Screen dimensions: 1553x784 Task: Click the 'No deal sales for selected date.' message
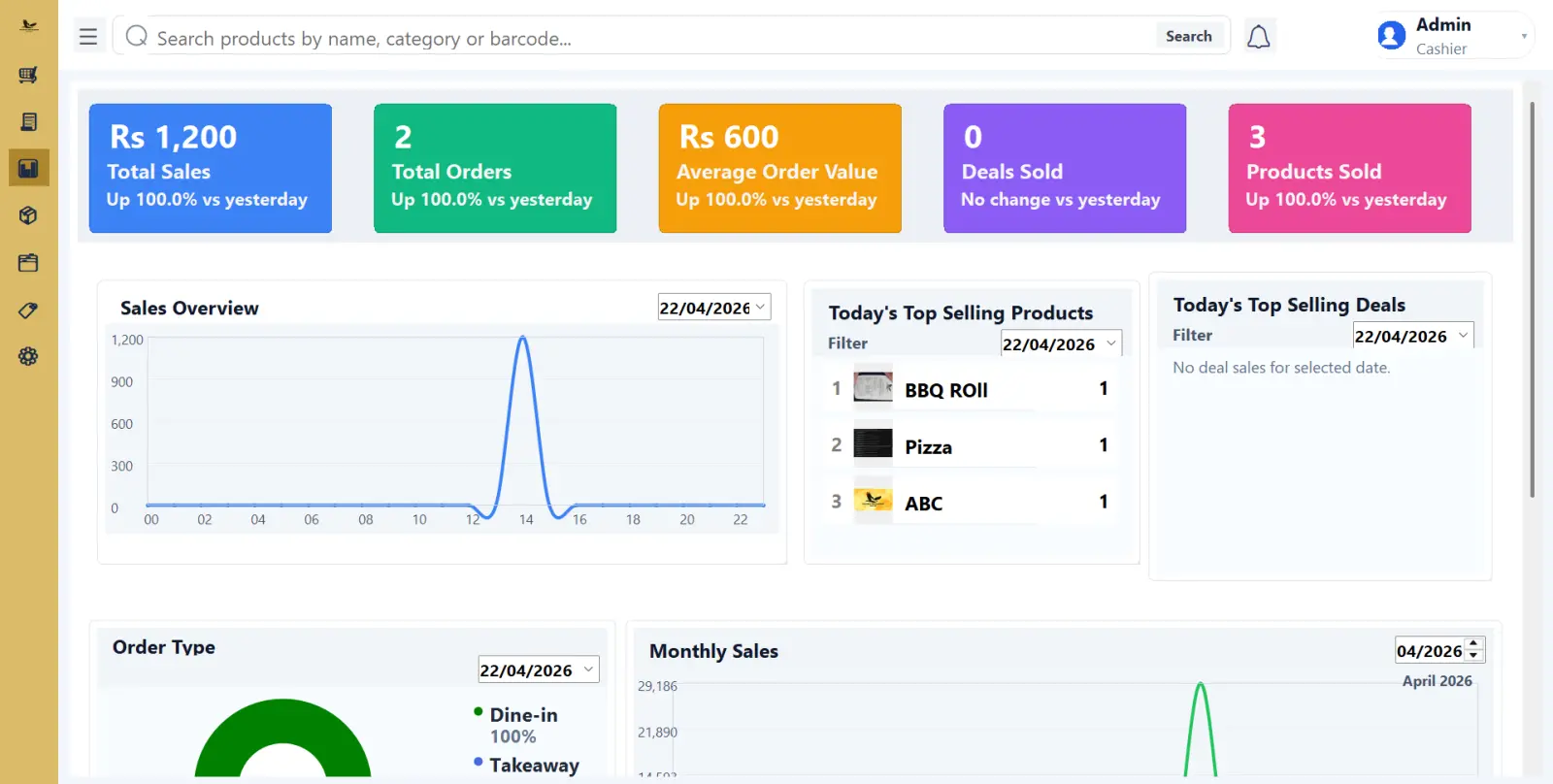tap(1281, 368)
